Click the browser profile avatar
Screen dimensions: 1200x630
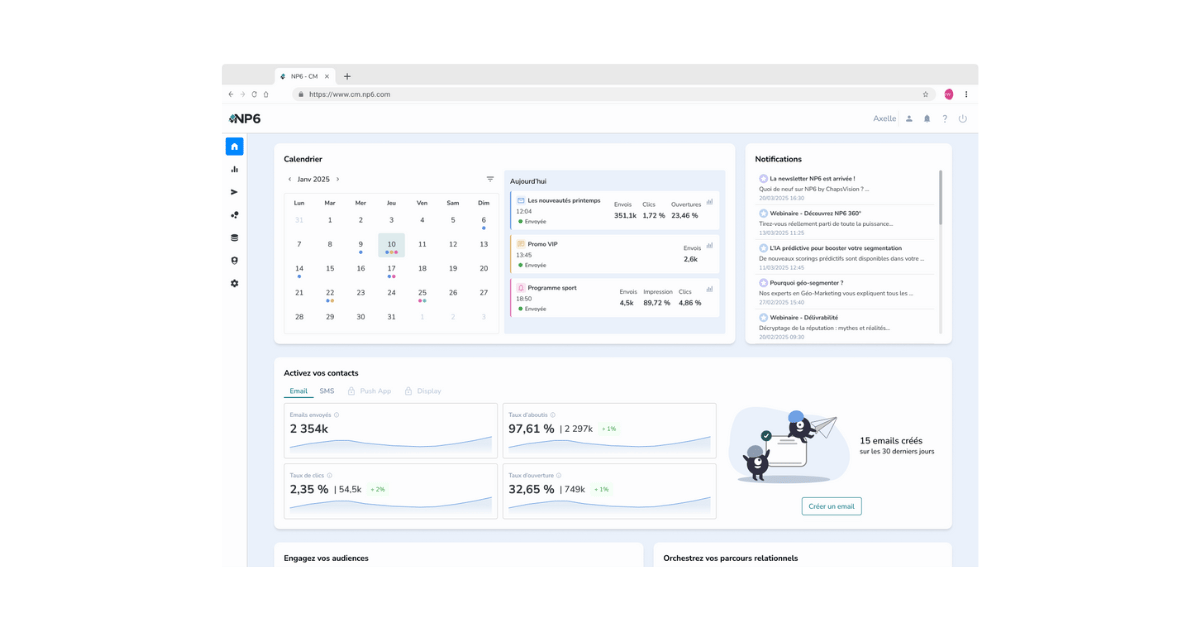tap(948, 94)
